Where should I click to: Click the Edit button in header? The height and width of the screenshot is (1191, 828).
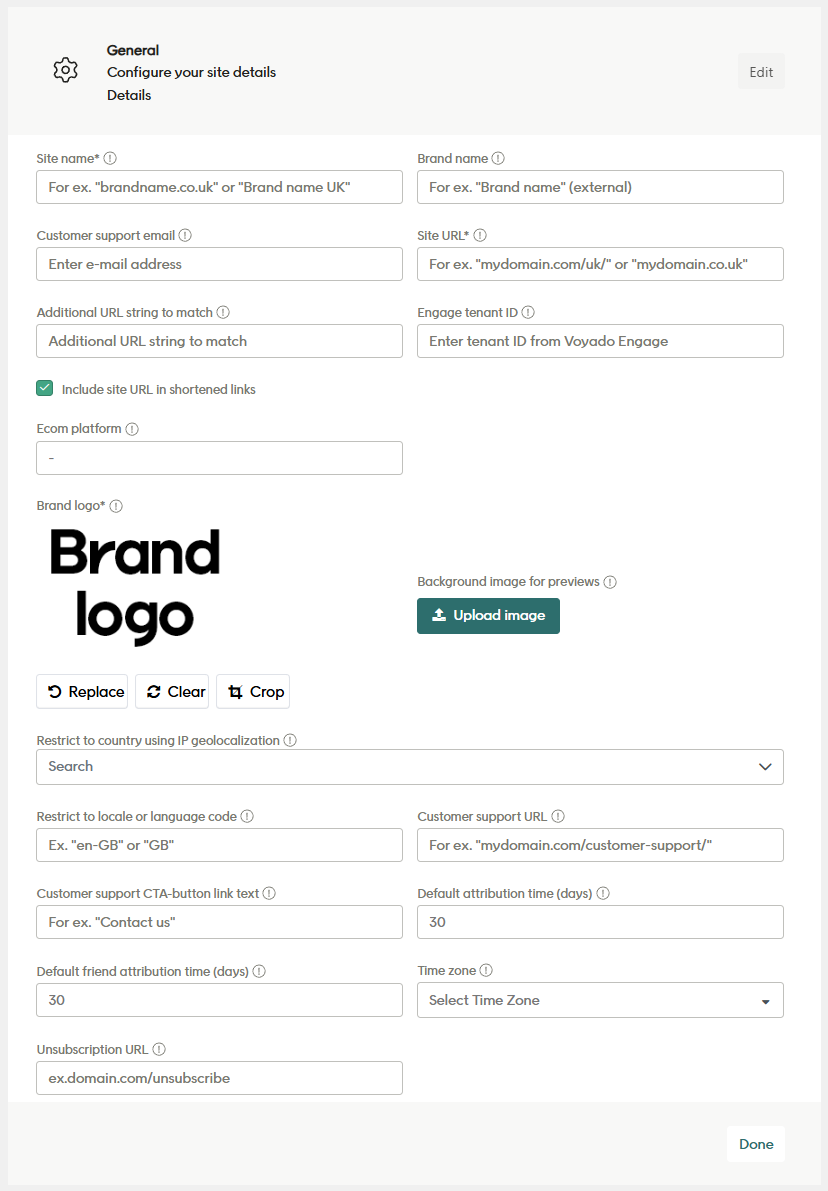pos(761,72)
